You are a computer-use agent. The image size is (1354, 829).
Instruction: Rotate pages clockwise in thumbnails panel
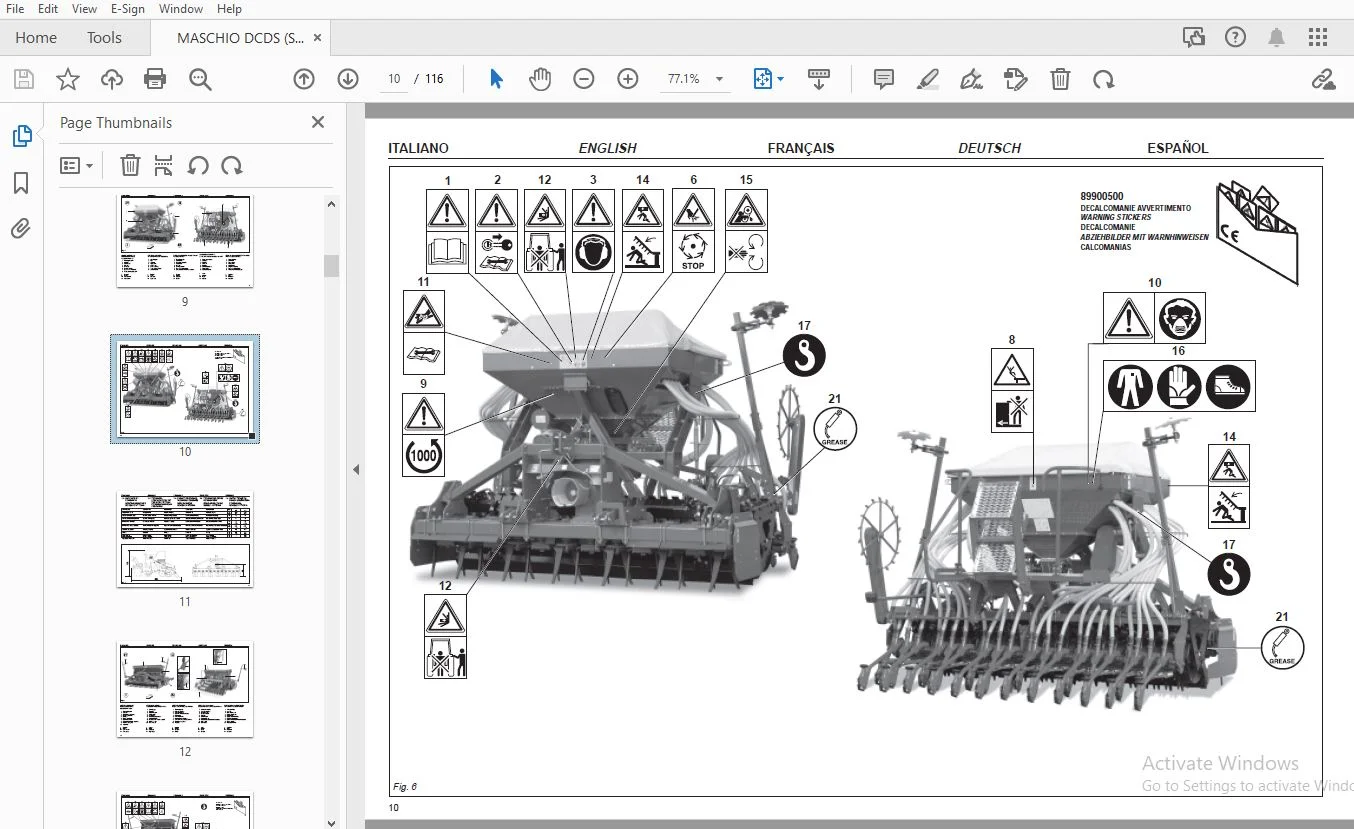pos(232,166)
